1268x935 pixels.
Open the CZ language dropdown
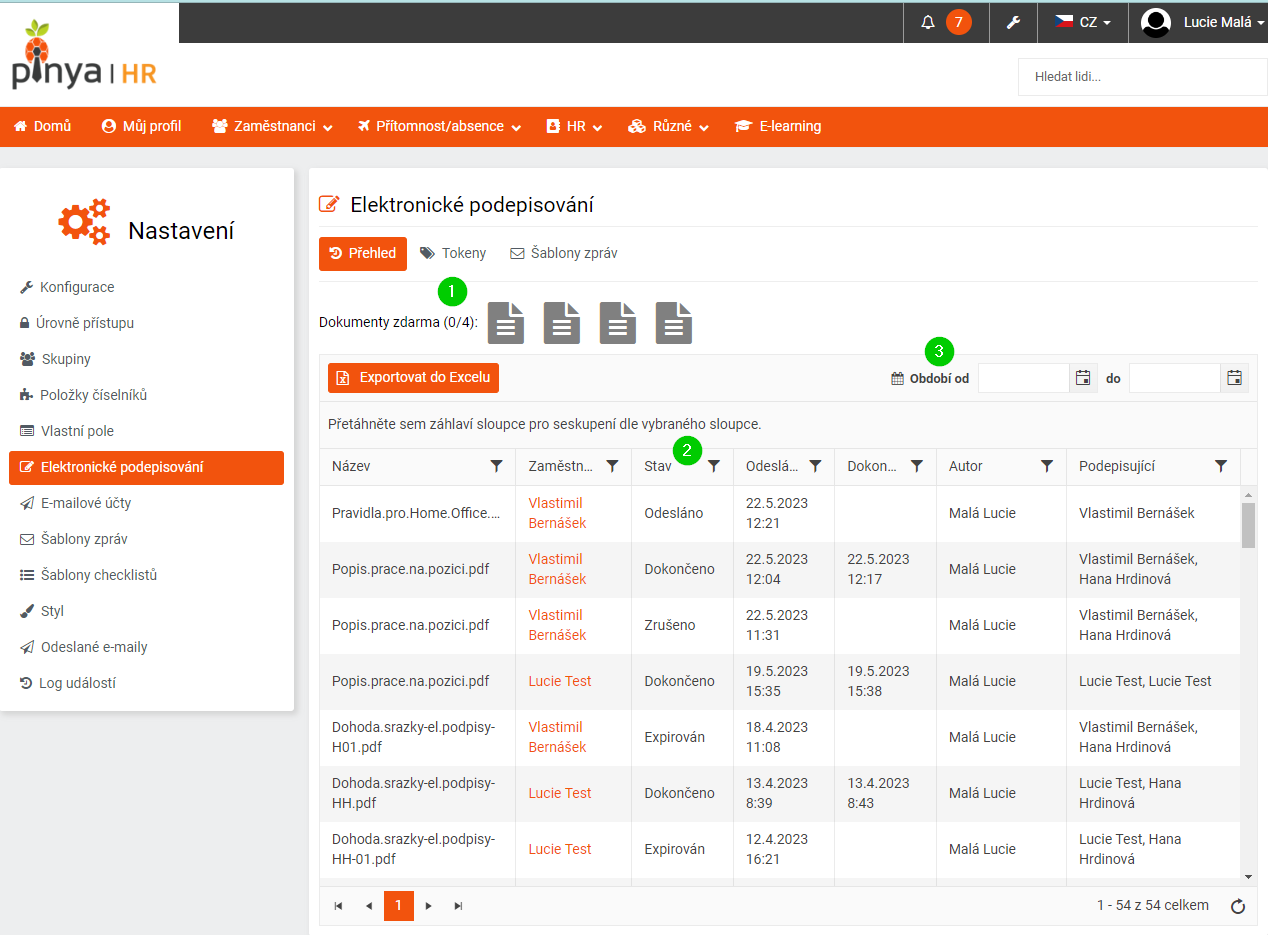coord(1083,22)
